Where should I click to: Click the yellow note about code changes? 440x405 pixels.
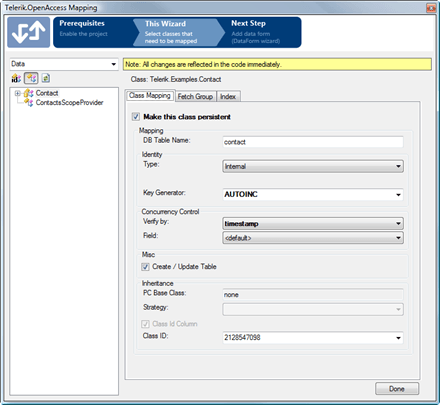(277, 64)
